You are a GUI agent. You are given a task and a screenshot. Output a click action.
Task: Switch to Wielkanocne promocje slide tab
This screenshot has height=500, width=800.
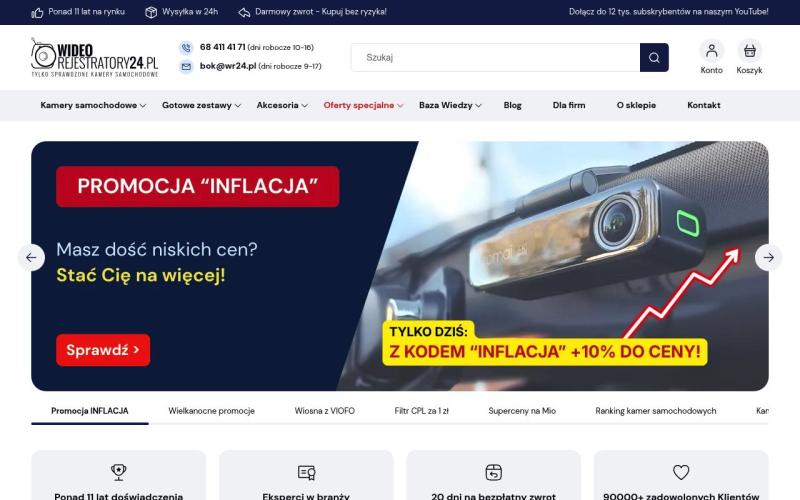coord(211,411)
